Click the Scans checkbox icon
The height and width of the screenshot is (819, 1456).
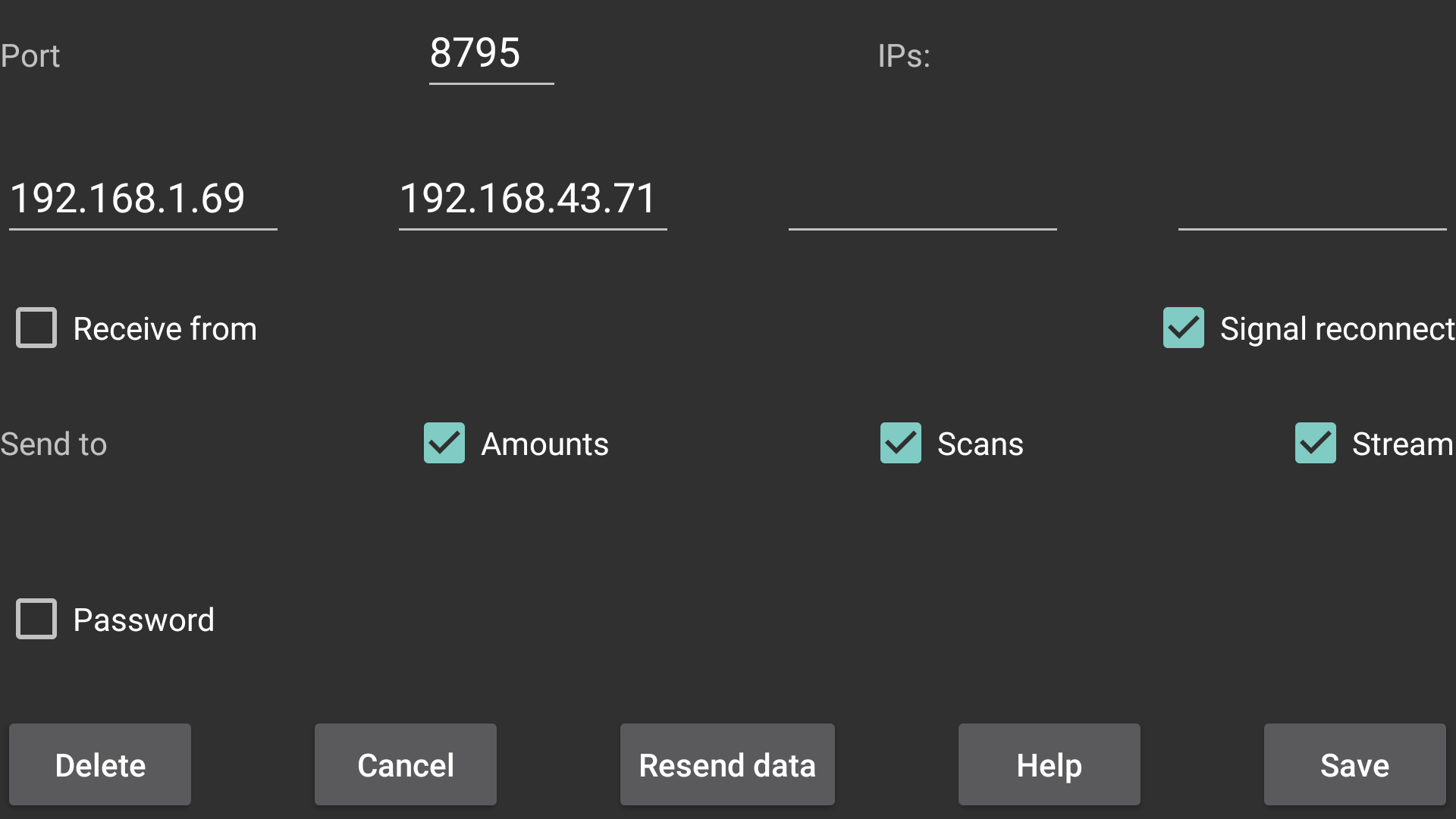899,442
